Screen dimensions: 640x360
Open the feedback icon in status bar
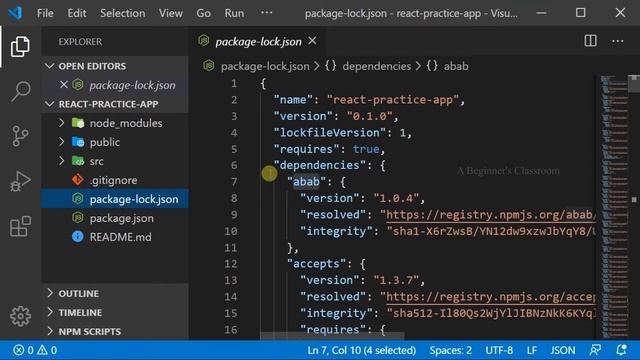click(595, 350)
